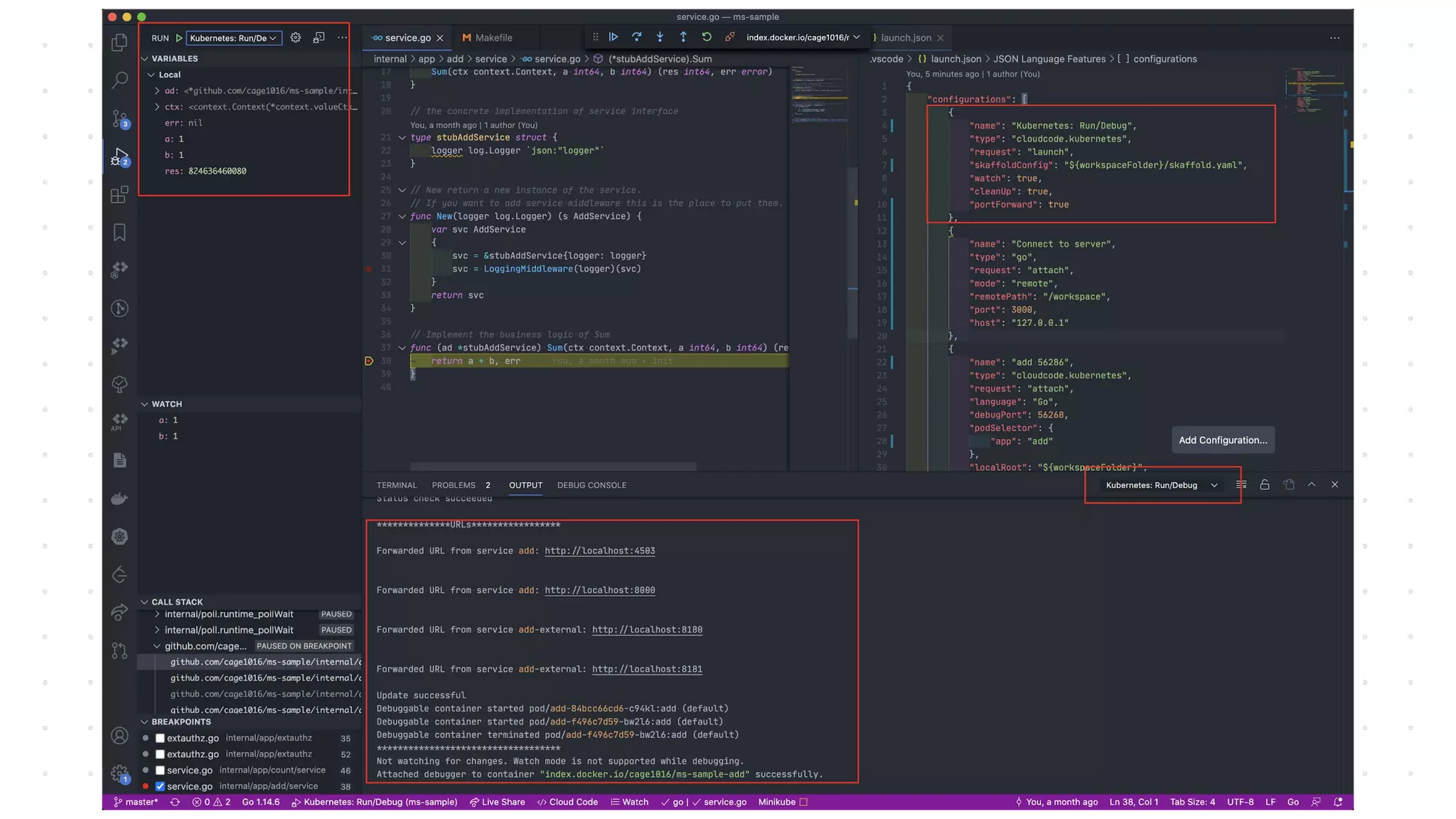Disable service.go line 38 breakpoint
Screen dimensions: 1456x819
click(160, 786)
